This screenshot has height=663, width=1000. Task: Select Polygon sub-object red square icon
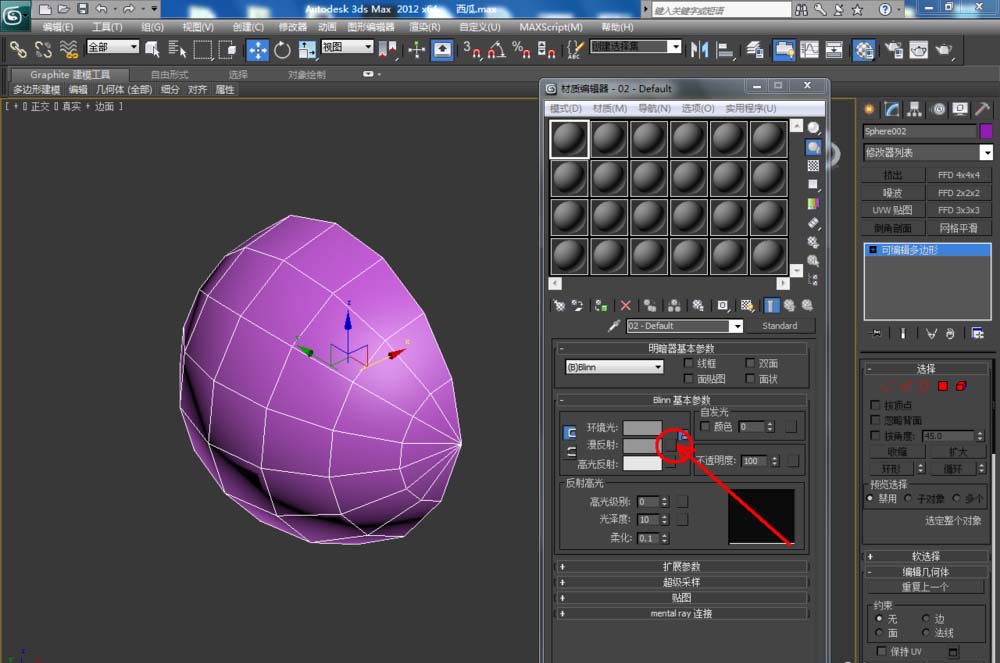click(x=942, y=386)
